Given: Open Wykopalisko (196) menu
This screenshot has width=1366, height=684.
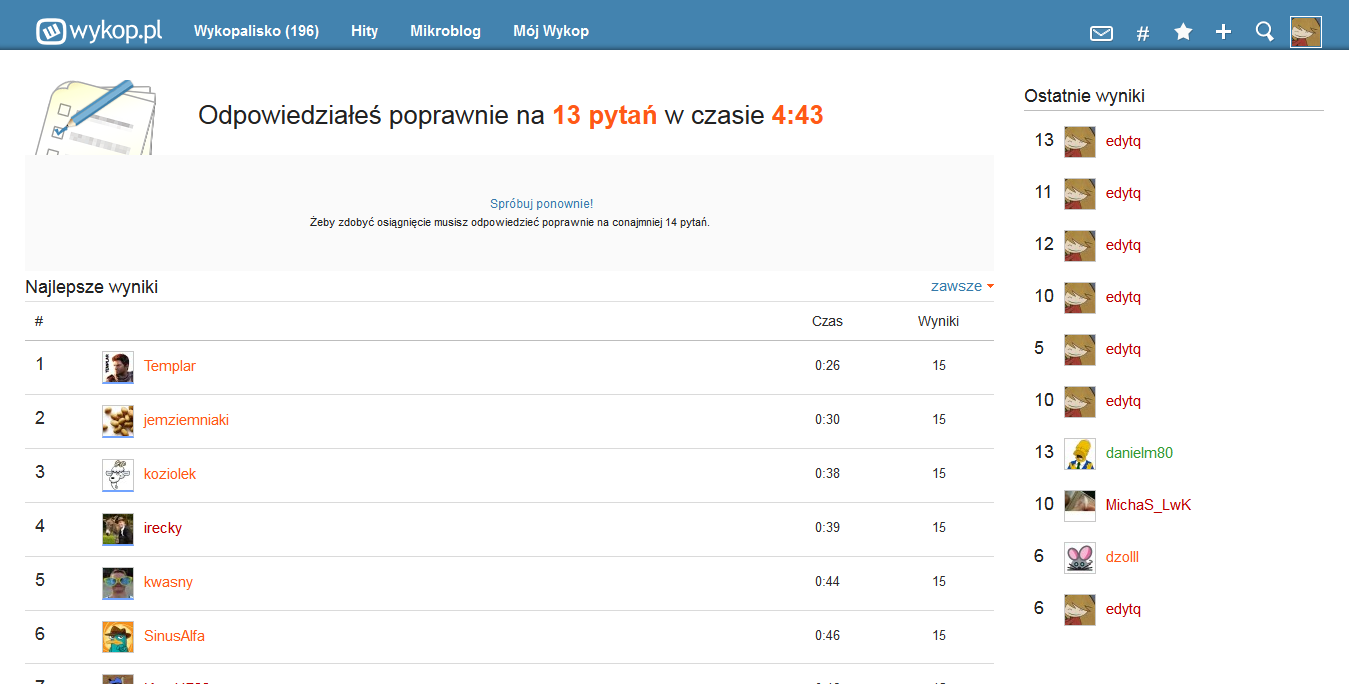Looking at the screenshot, I should coord(256,31).
